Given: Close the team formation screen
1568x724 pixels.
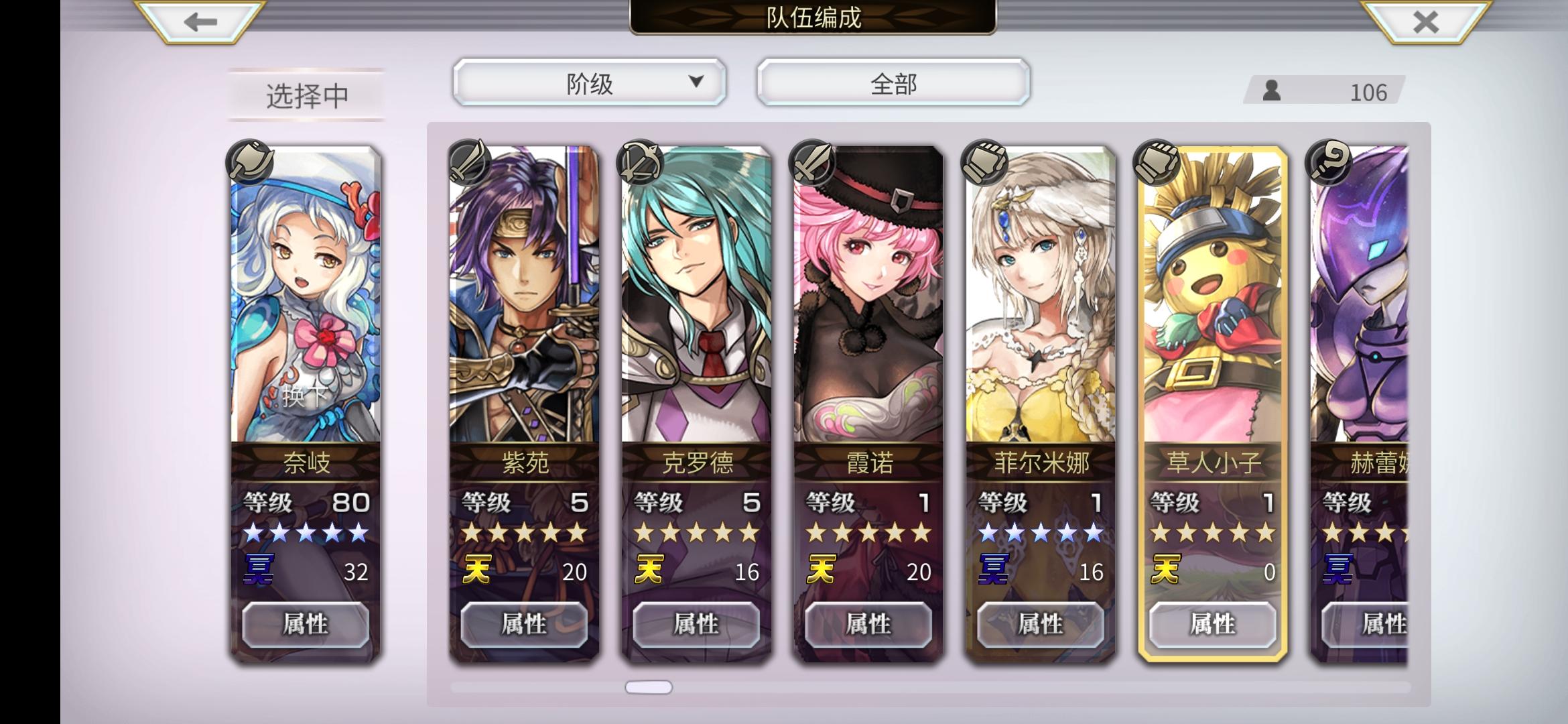Looking at the screenshot, I should click(x=1426, y=21).
